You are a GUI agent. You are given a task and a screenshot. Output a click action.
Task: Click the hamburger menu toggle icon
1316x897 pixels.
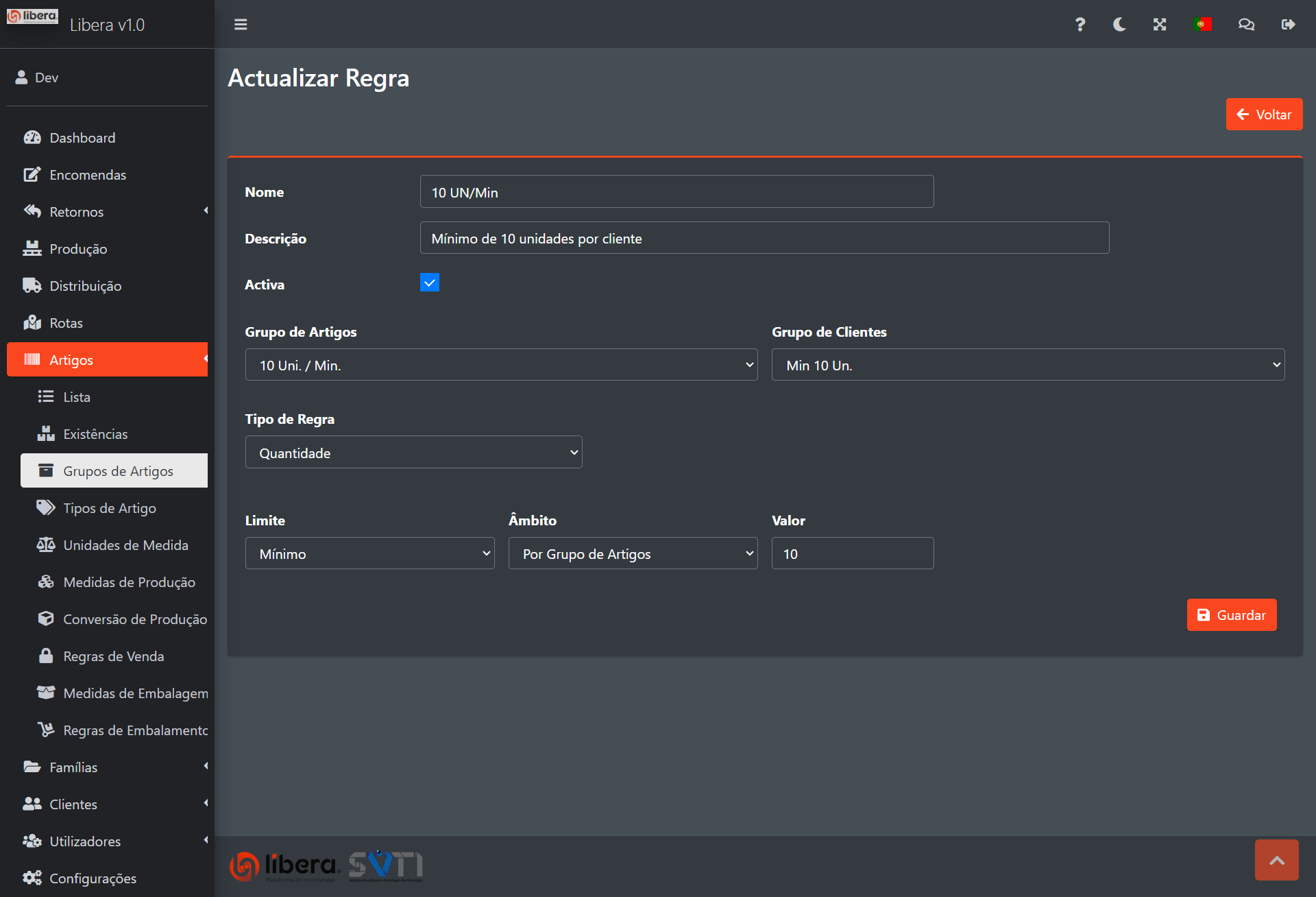tap(241, 25)
